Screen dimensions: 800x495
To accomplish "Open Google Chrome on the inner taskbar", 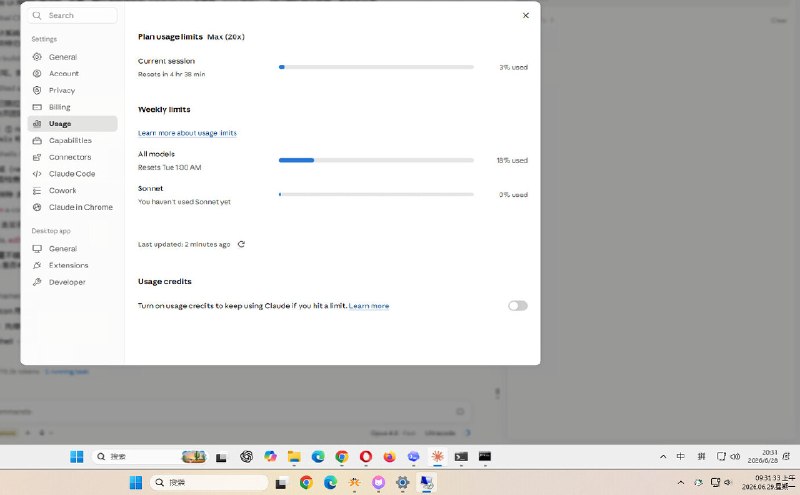I will click(x=342, y=457).
